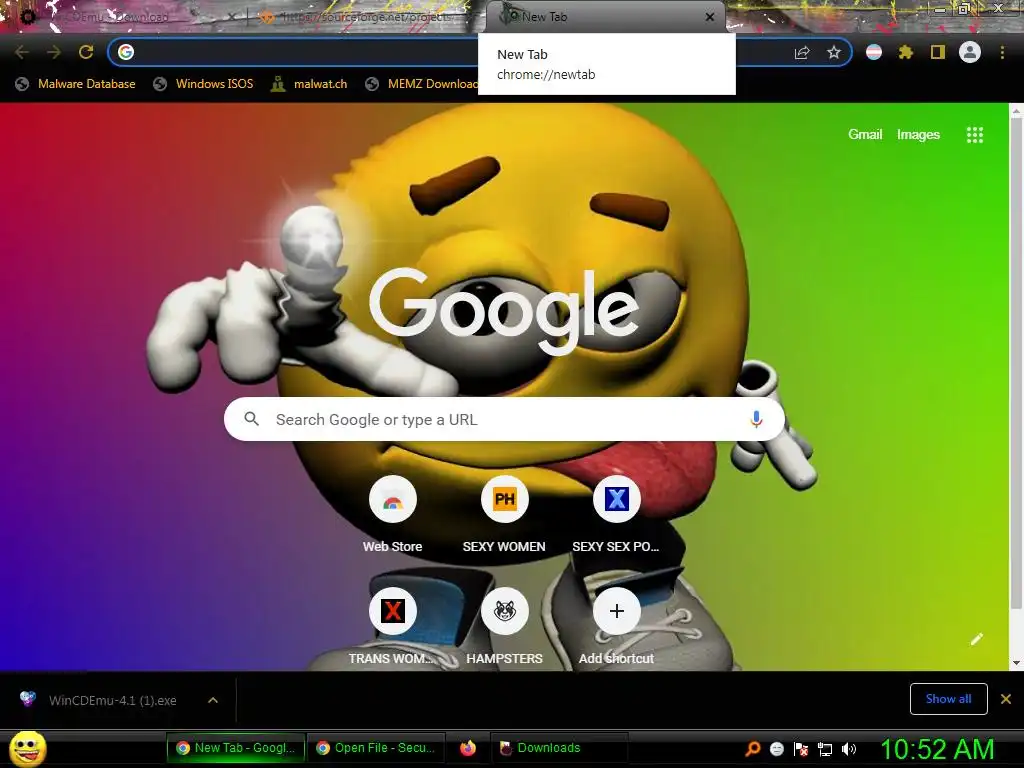Screen dimensions: 1024x768
Task: Launch the Firefox taskbar icon
Action: tap(468, 748)
